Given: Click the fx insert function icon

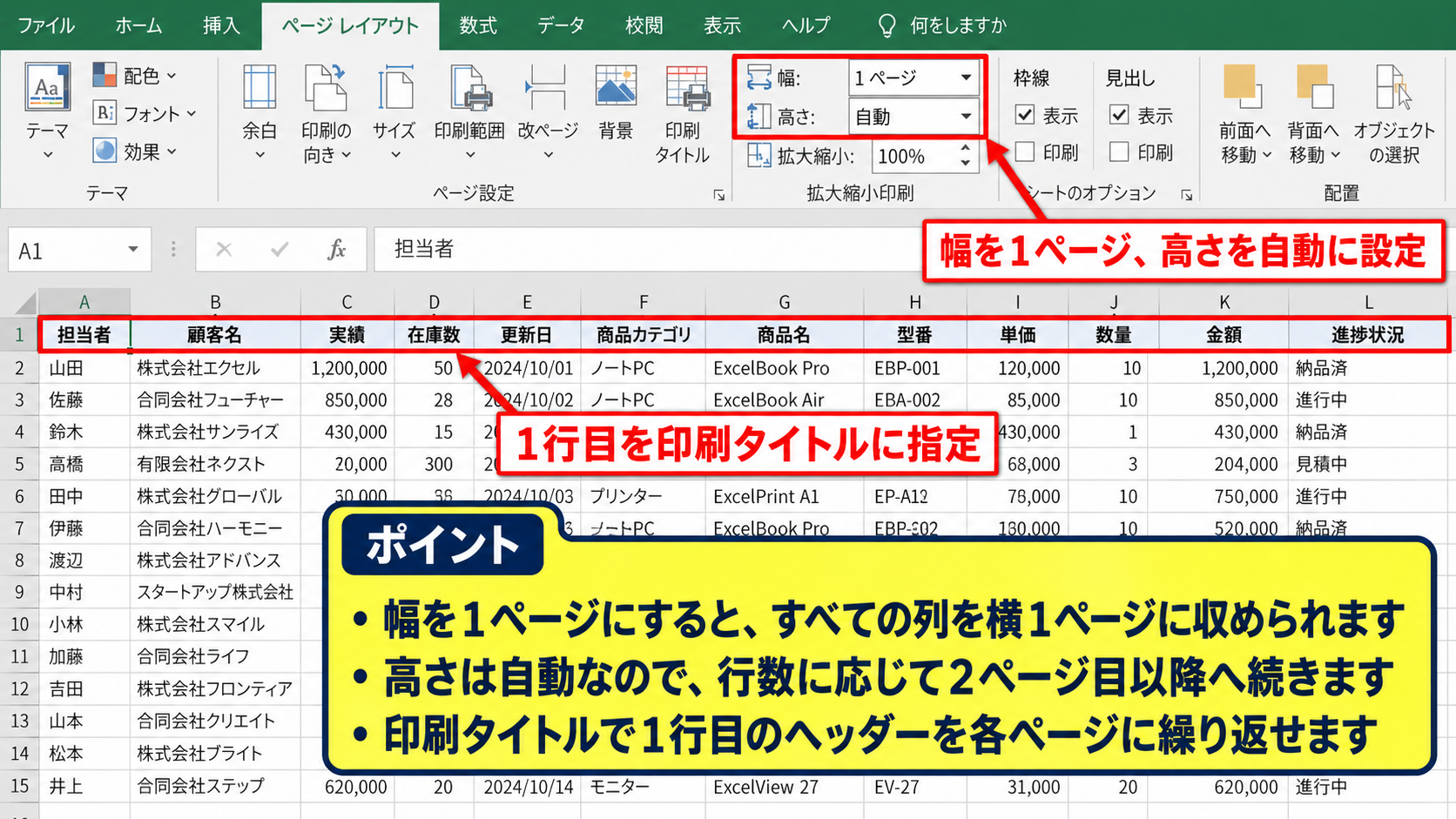Looking at the screenshot, I should [x=336, y=250].
